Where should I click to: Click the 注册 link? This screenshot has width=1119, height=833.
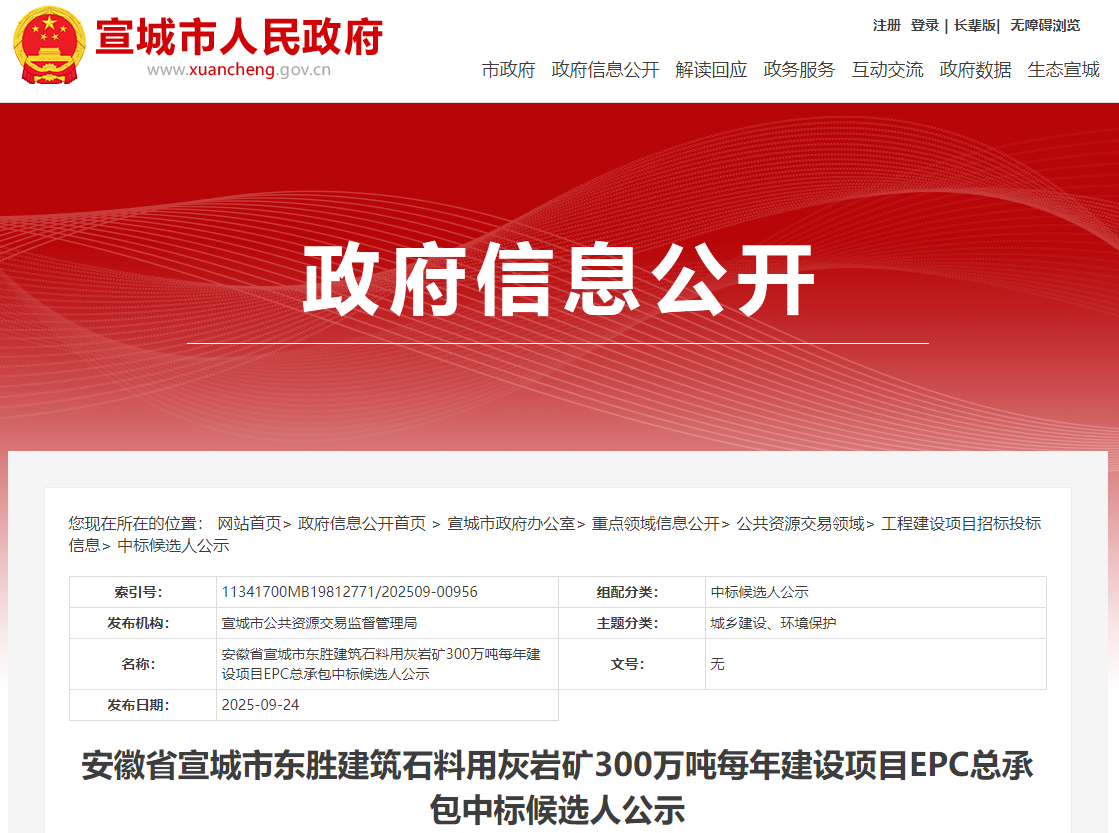[x=886, y=25]
